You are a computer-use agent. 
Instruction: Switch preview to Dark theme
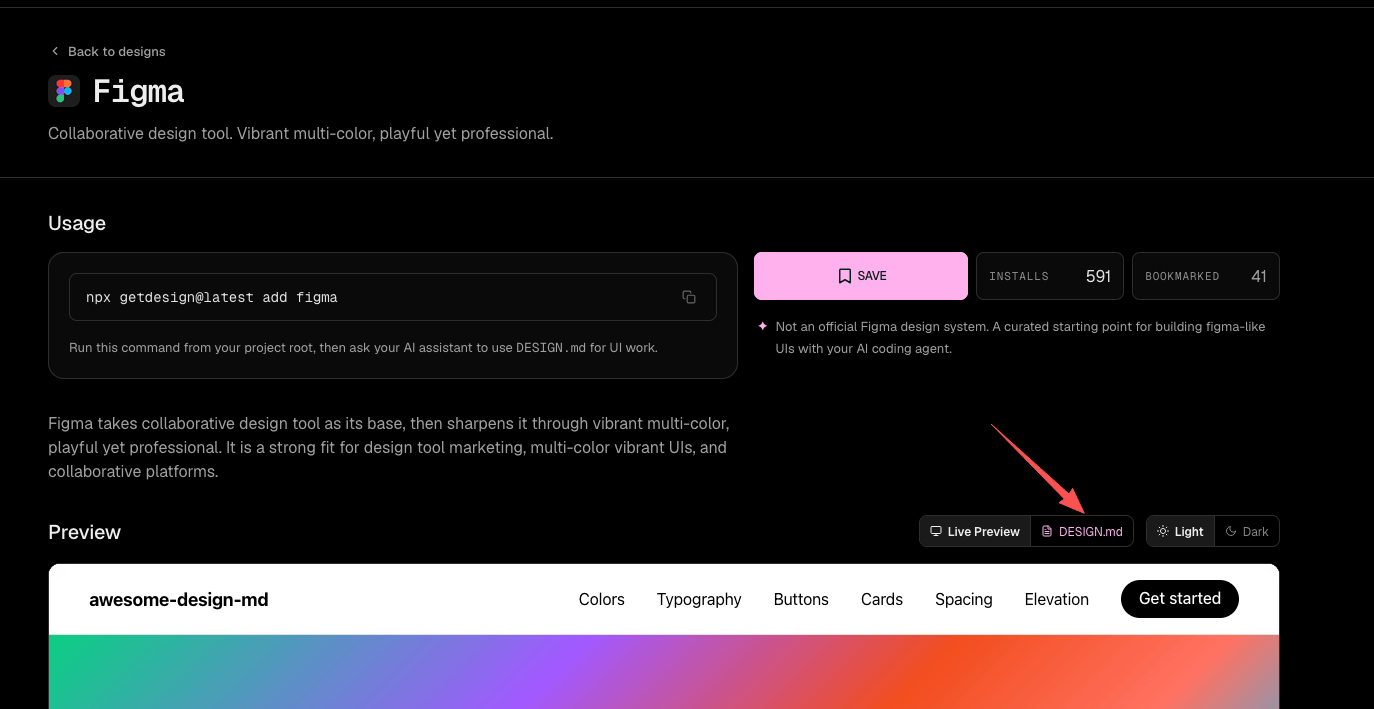[x=1247, y=531]
